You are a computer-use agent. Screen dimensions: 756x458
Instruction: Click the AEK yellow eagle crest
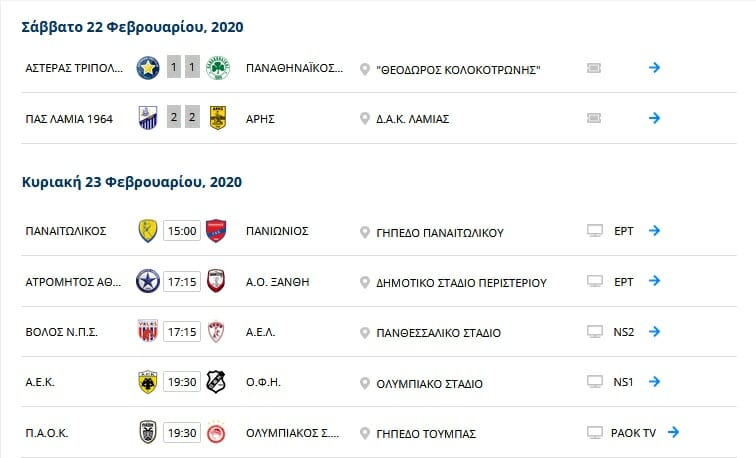pyautogui.click(x=148, y=382)
